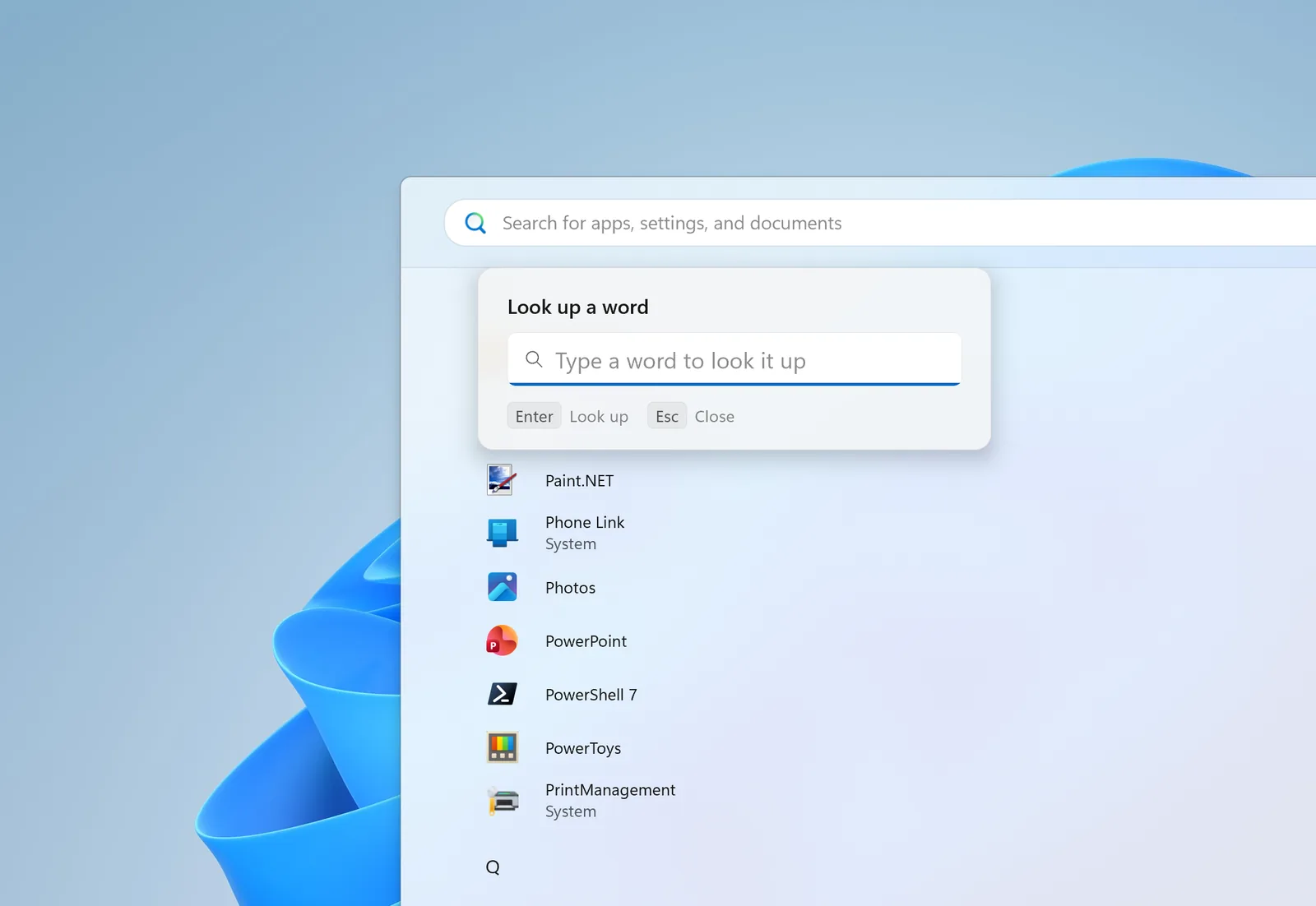Image resolution: width=1316 pixels, height=906 pixels.
Task: Click the Enter key hint button
Action: click(x=534, y=416)
